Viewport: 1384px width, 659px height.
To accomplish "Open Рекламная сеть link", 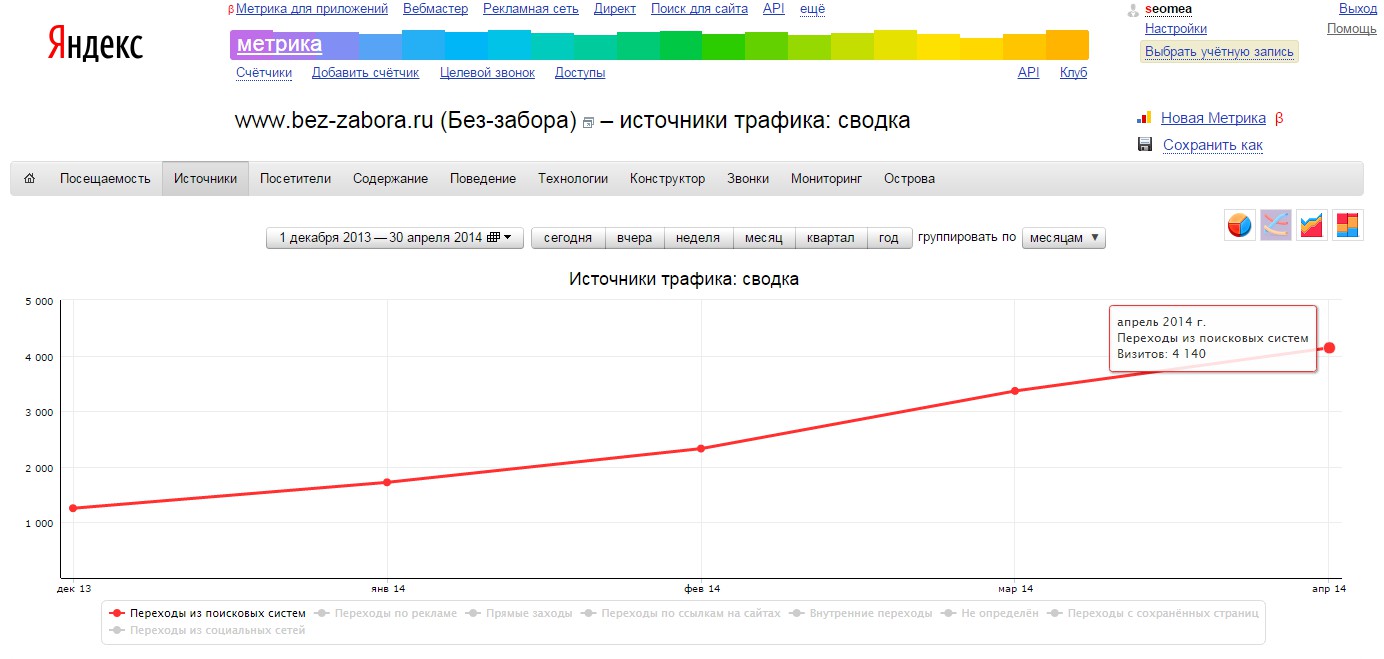I will coord(530,9).
